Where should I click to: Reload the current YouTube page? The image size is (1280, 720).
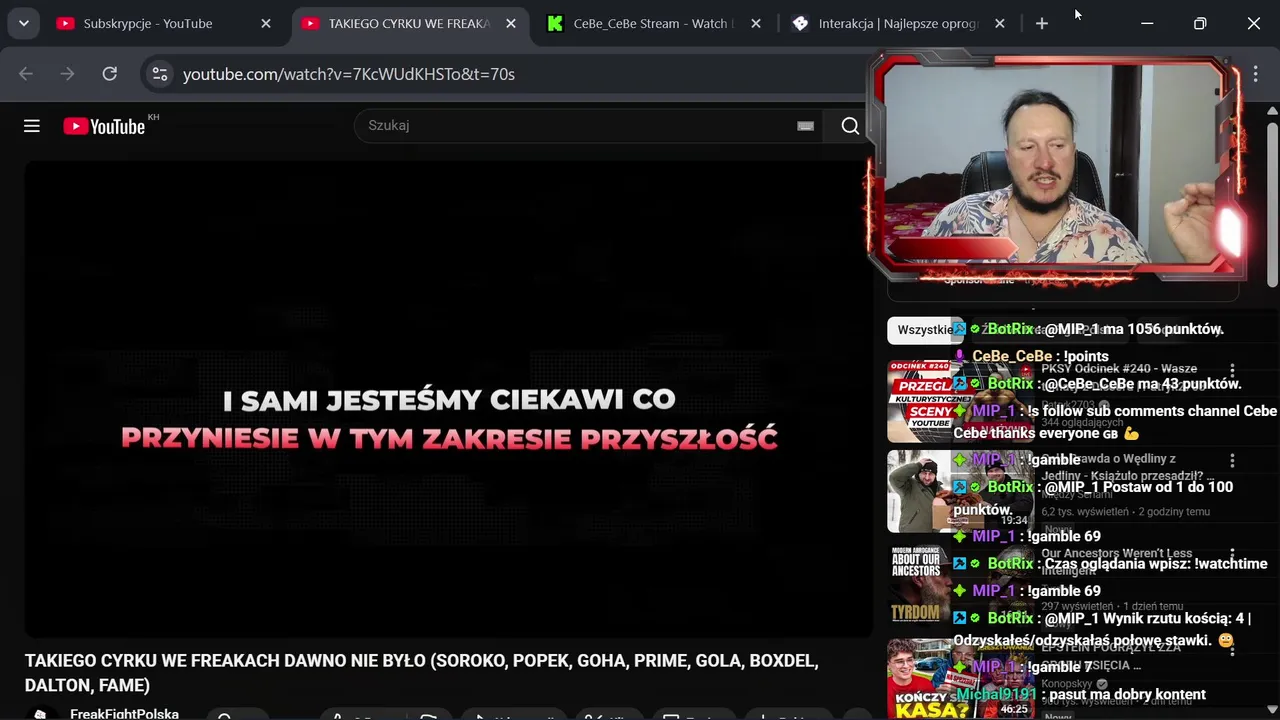click(110, 74)
